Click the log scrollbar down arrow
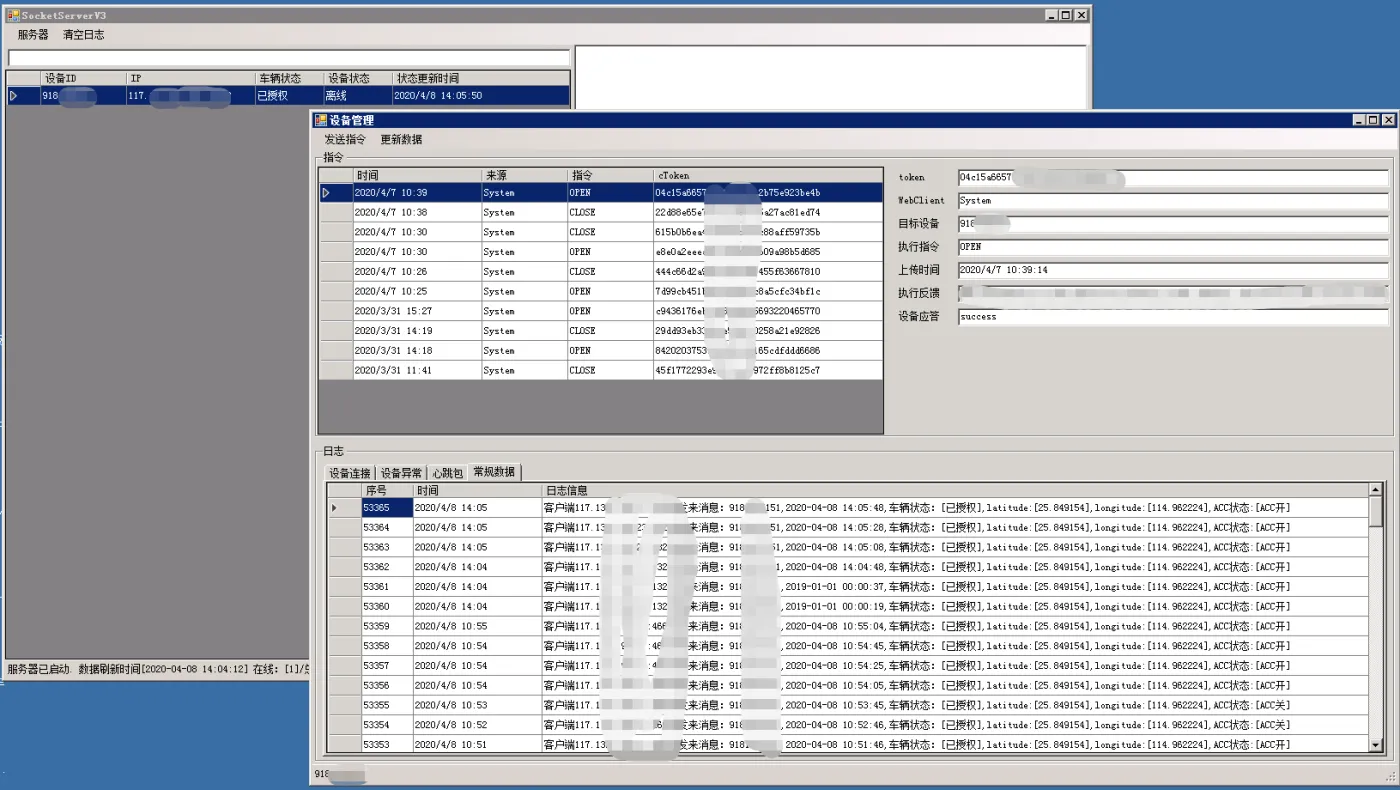1400x790 pixels. click(x=1376, y=745)
